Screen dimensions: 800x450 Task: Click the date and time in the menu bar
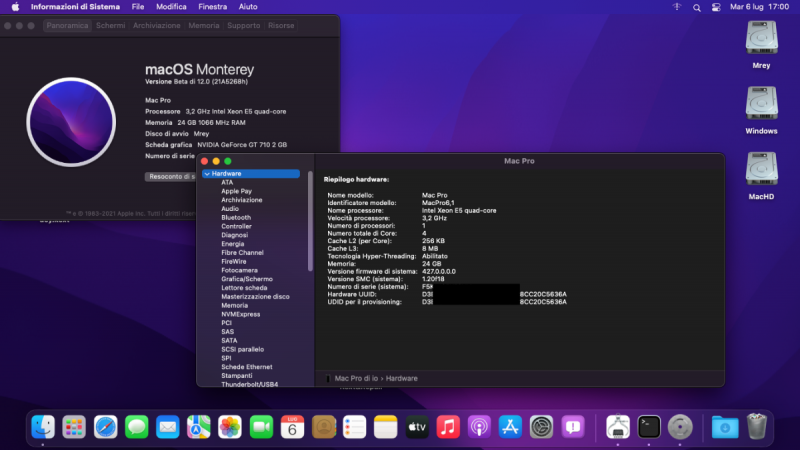(765, 7)
